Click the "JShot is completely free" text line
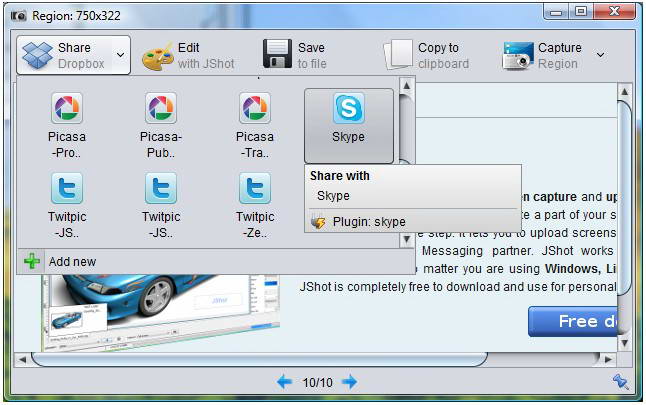646x405 pixels. click(457, 287)
